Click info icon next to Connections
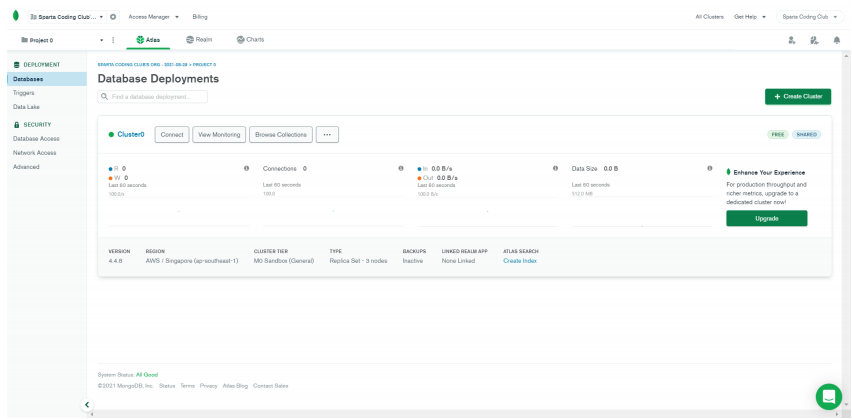Screen dimensions: 852x419 (x=401, y=168)
